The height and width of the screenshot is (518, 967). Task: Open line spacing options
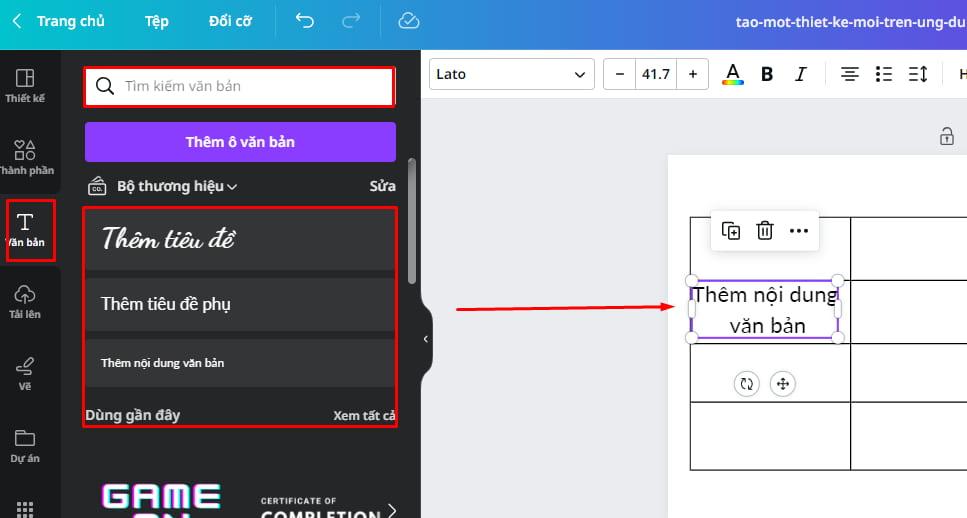click(x=918, y=74)
